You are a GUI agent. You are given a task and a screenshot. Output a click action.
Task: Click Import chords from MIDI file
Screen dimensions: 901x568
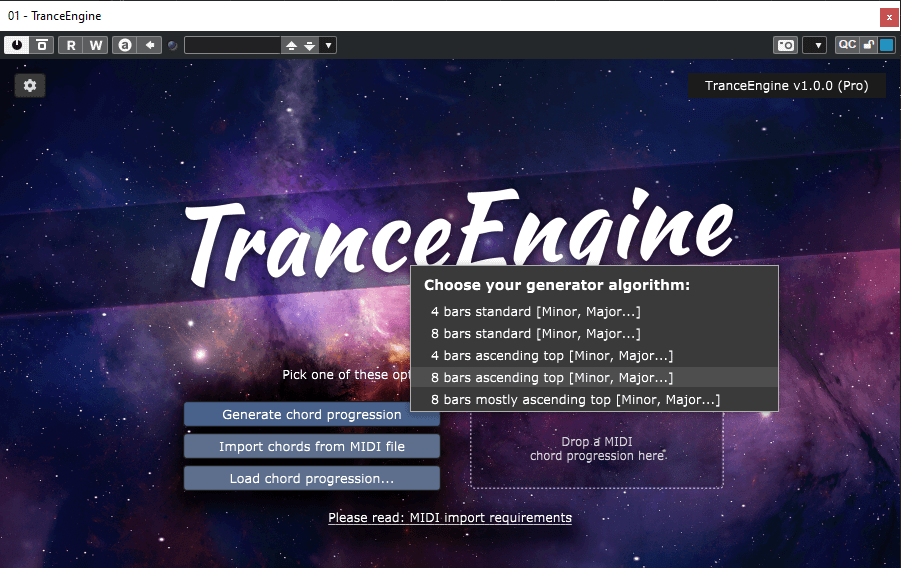[312, 446]
